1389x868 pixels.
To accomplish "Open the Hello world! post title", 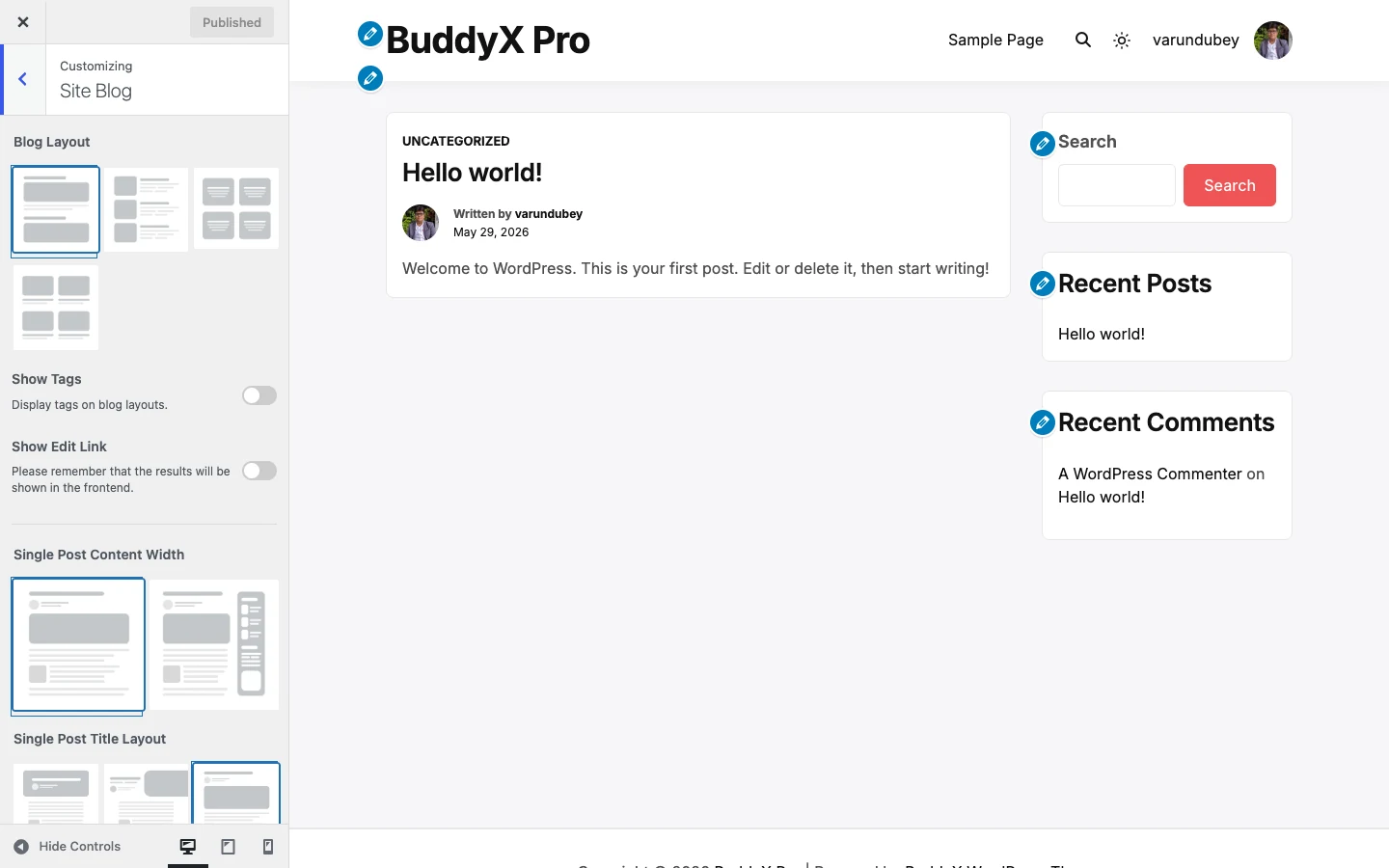I will tap(473, 173).
